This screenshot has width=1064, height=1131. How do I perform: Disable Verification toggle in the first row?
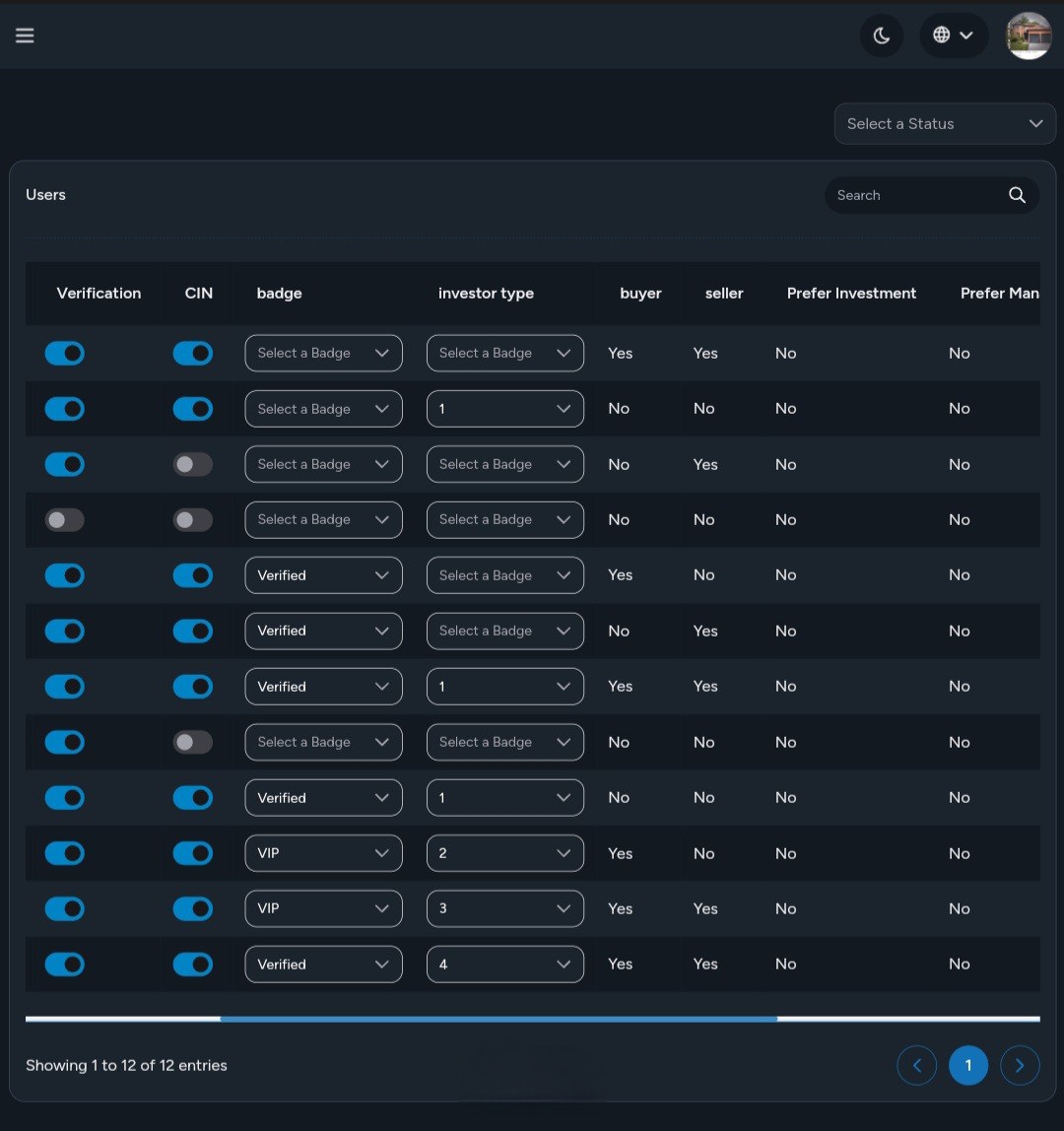[x=65, y=354]
